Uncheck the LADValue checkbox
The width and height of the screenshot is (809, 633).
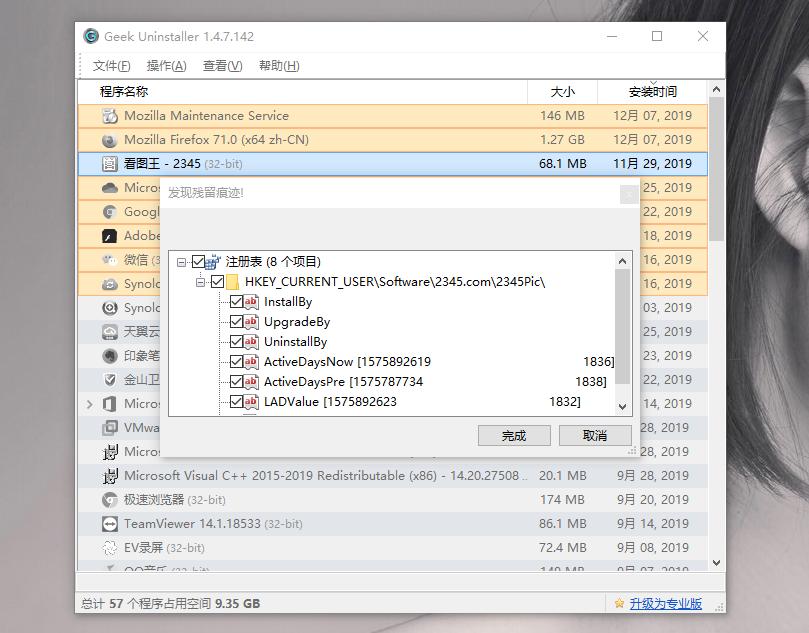[x=236, y=402]
